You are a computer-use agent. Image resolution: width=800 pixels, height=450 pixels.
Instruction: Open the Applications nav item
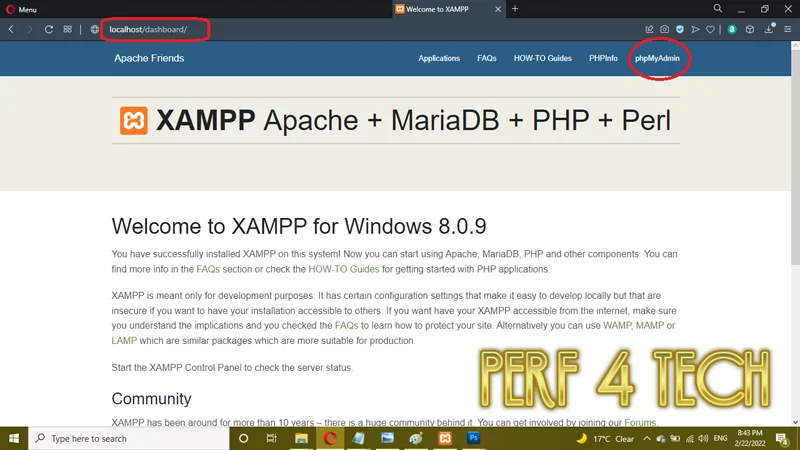pyautogui.click(x=439, y=58)
